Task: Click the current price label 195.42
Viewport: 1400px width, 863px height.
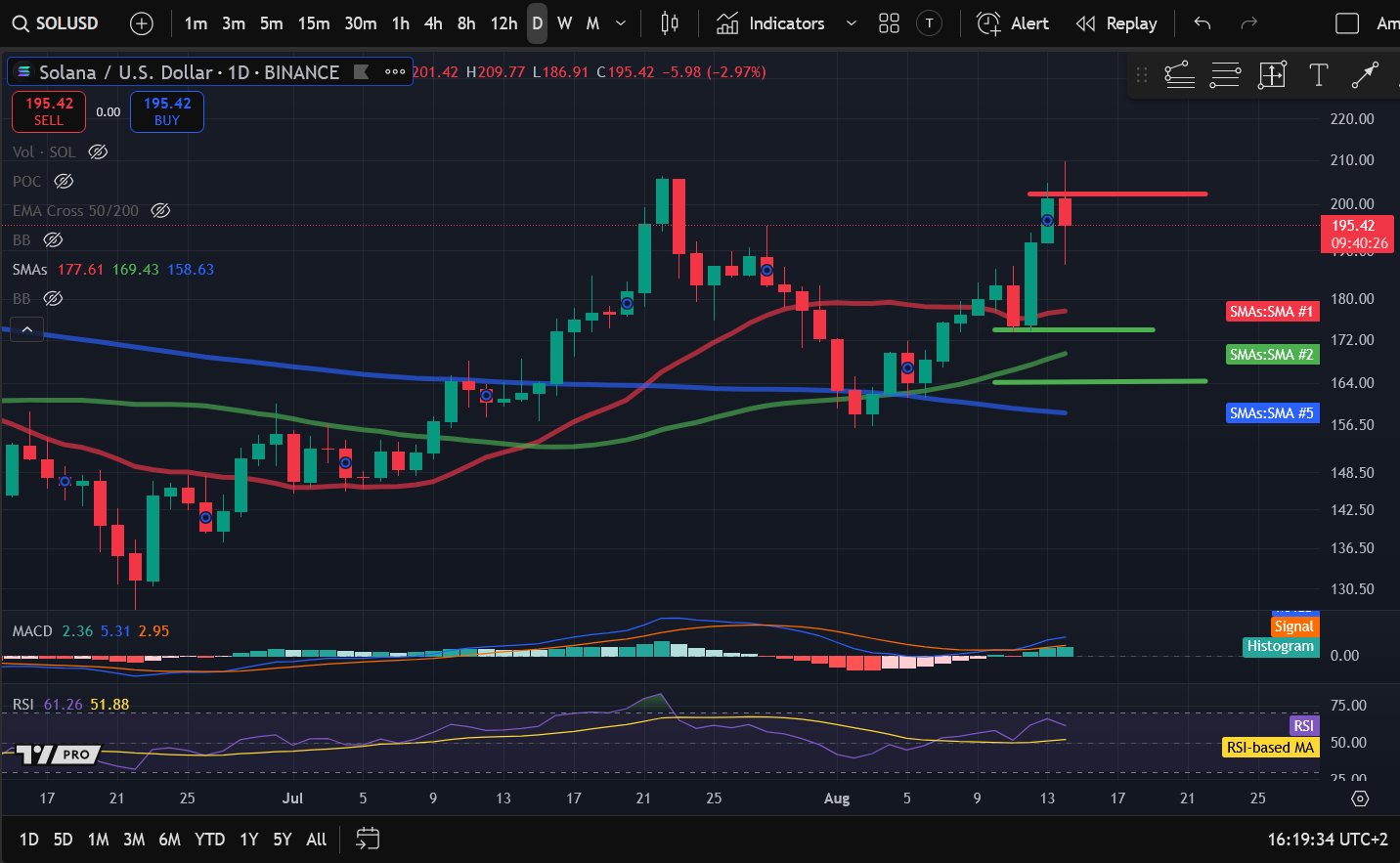Action: pos(1357,234)
